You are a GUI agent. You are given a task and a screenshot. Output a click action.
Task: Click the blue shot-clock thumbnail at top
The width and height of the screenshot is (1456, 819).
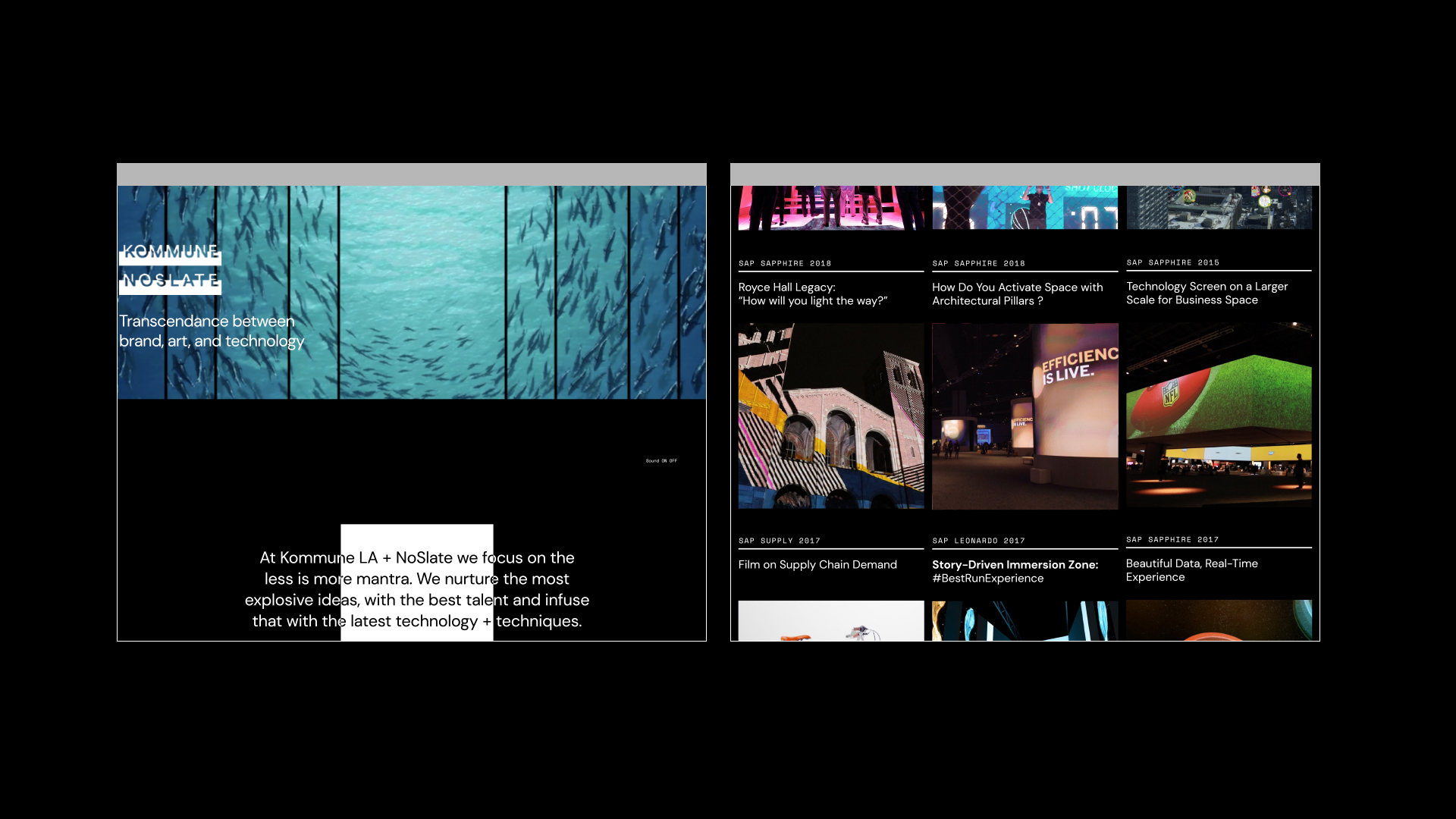click(1025, 208)
